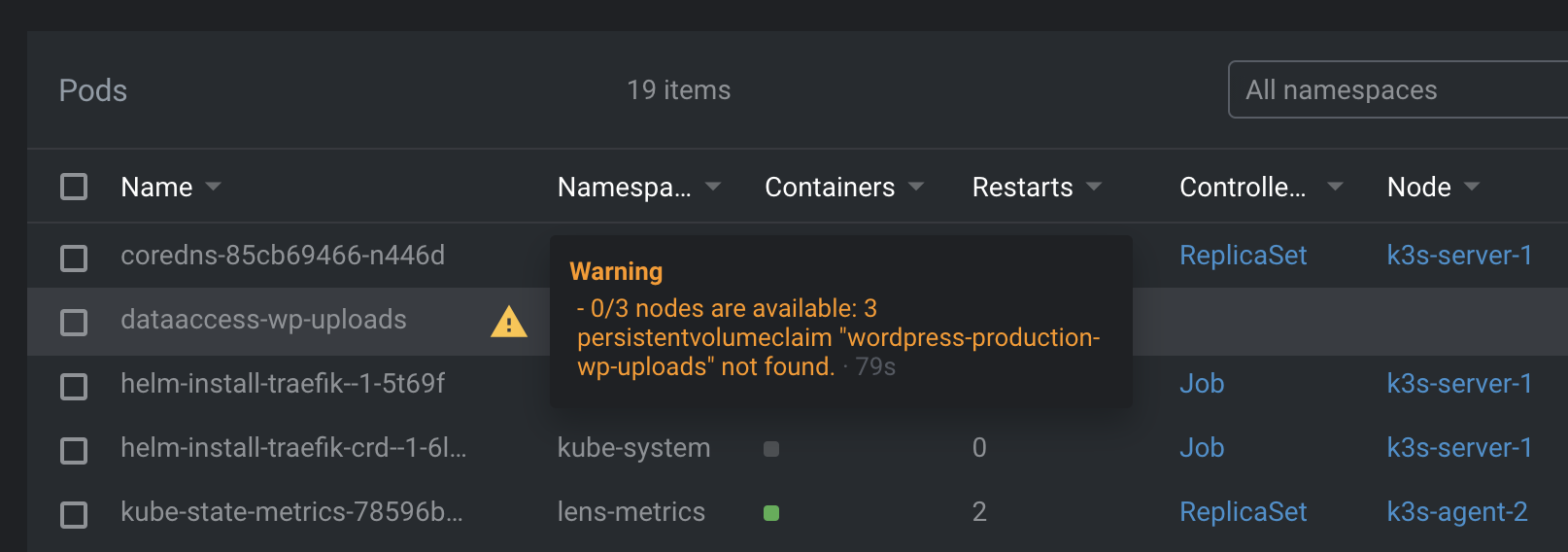This screenshot has width=1568, height=552.
Task: Click the warning triangle on dataaccess-wp-uploads
Action: pyautogui.click(x=508, y=322)
